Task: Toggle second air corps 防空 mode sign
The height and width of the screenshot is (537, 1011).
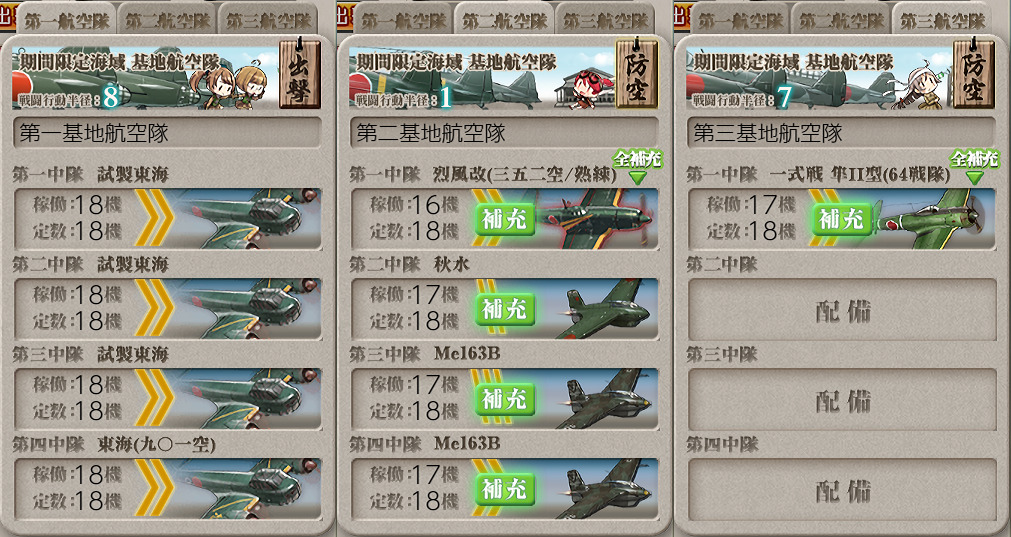Action: (x=636, y=74)
